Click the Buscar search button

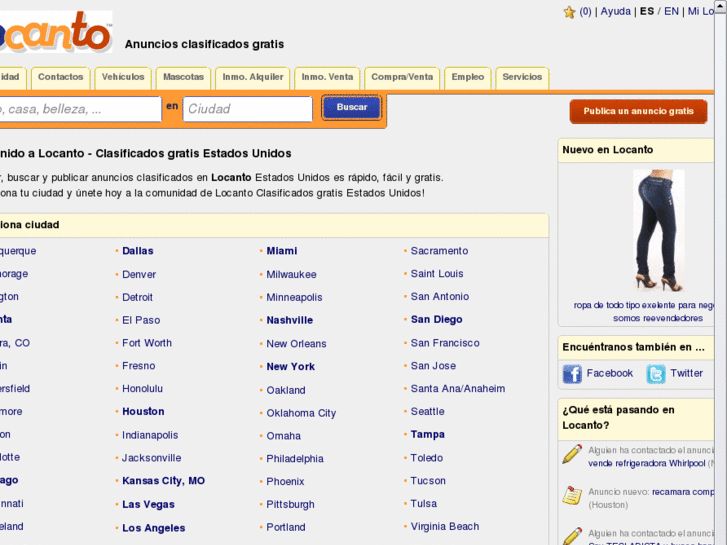352,108
